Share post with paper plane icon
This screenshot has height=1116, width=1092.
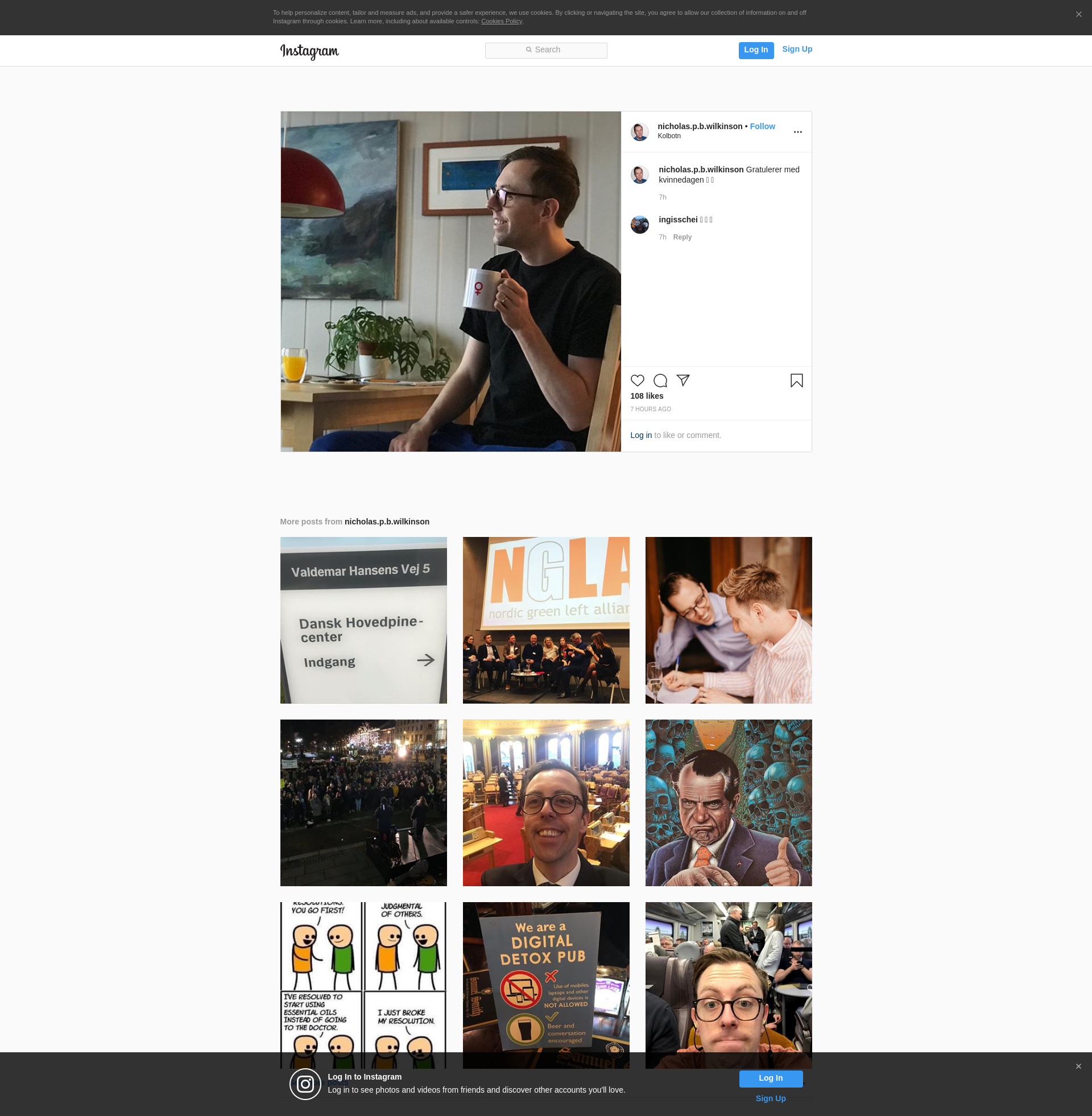(682, 380)
